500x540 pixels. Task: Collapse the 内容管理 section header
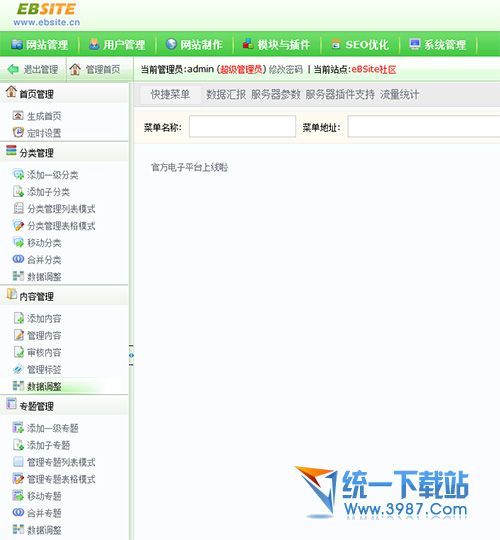tap(64, 295)
